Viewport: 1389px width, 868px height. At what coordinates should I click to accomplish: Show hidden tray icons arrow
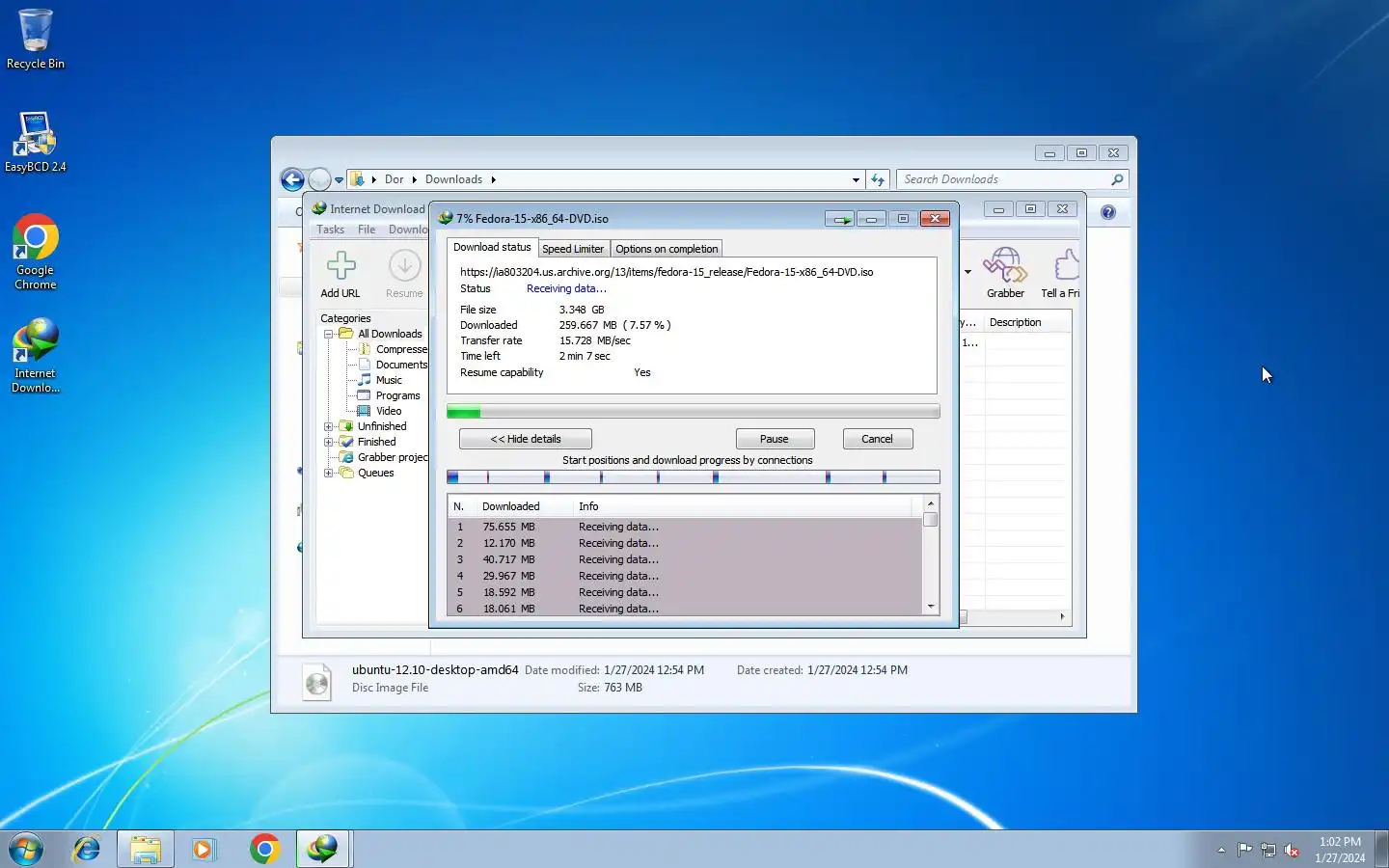pyautogui.click(x=1221, y=850)
